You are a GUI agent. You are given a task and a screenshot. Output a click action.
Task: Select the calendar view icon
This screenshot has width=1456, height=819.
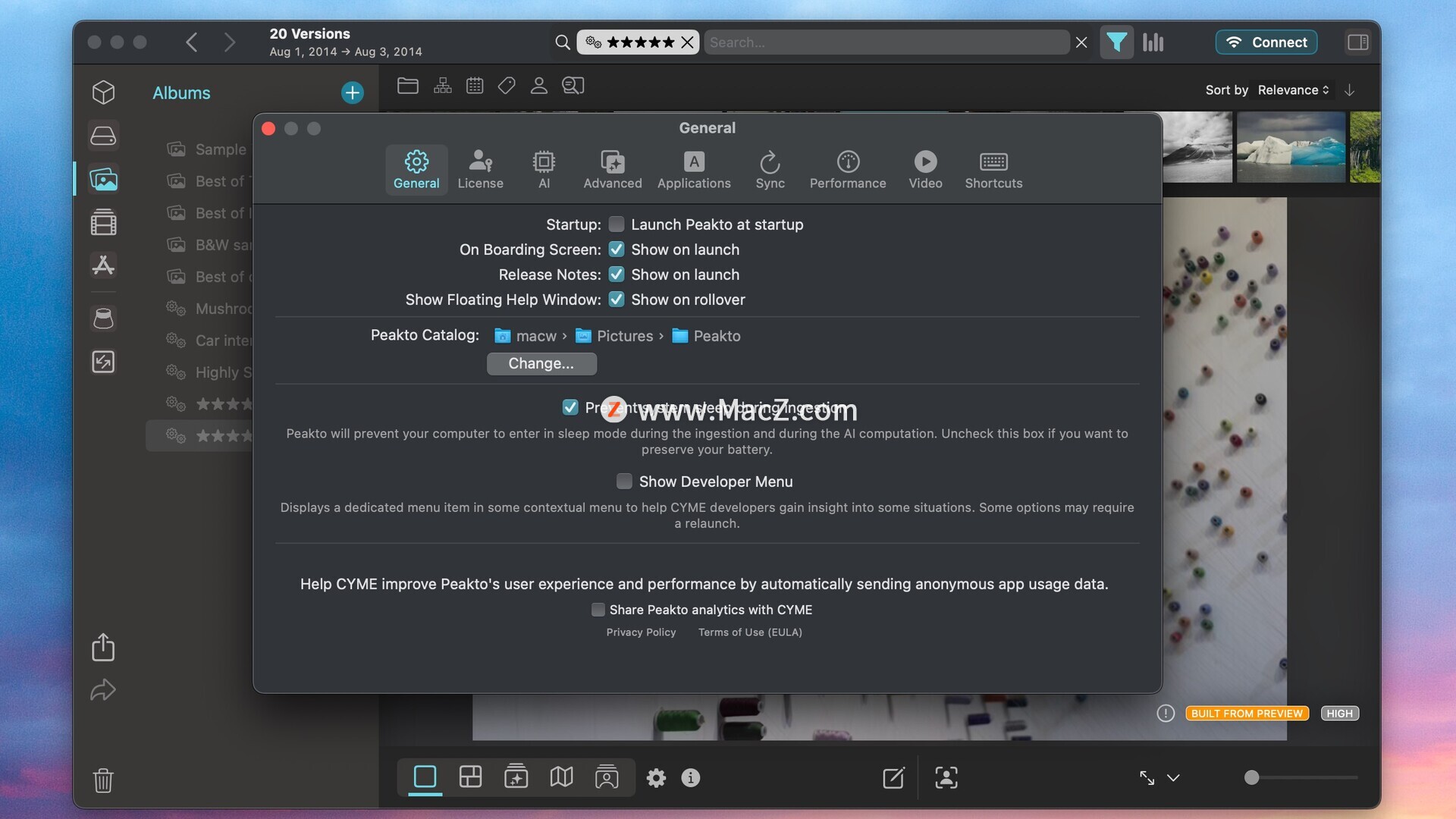tap(475, 86)
